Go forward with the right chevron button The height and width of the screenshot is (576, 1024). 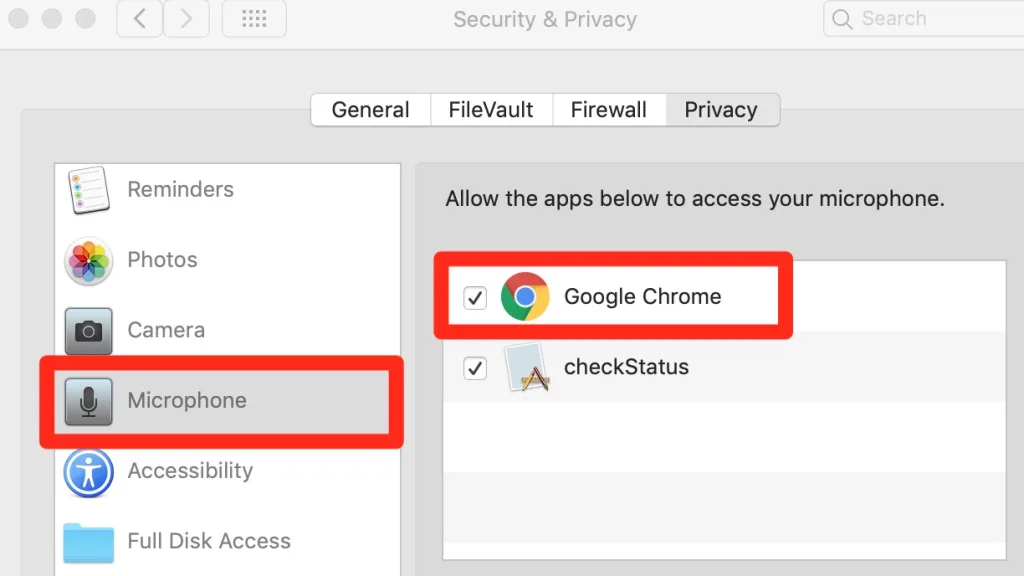click(186, 19)
